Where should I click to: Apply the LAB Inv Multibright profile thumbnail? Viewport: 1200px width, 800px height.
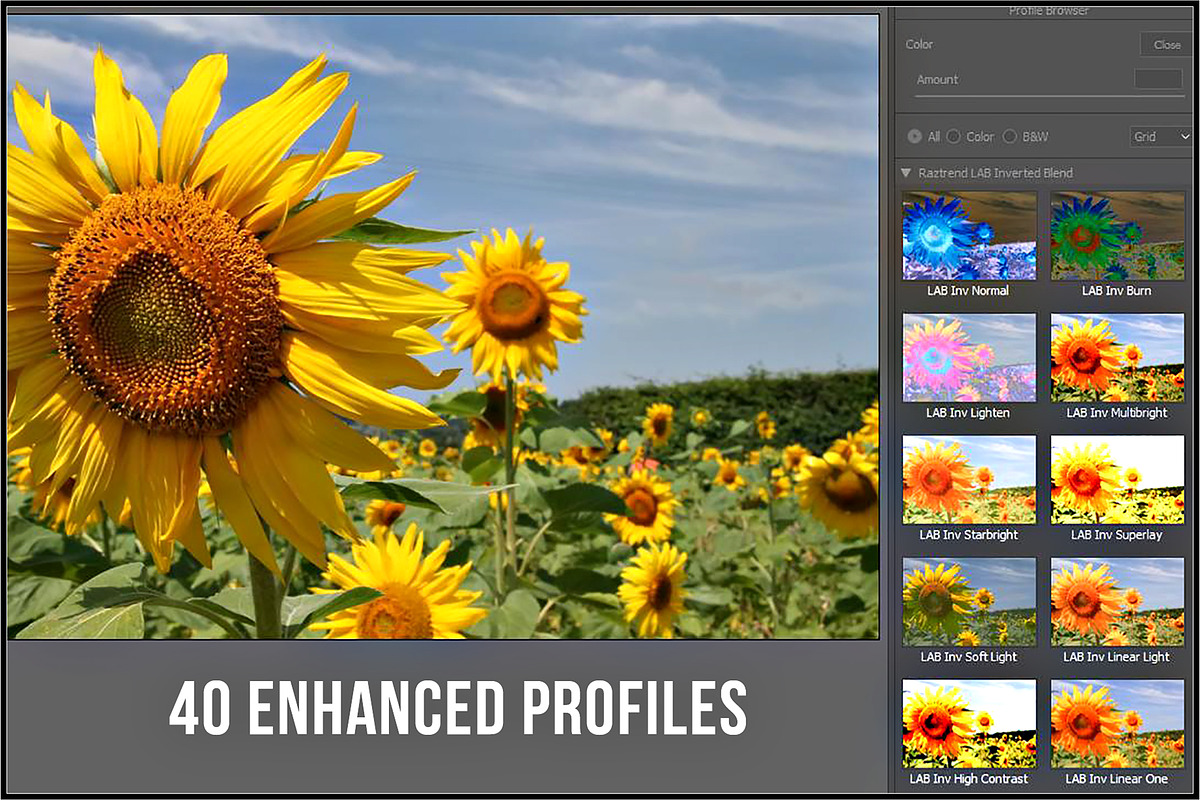click(1117, 358)
